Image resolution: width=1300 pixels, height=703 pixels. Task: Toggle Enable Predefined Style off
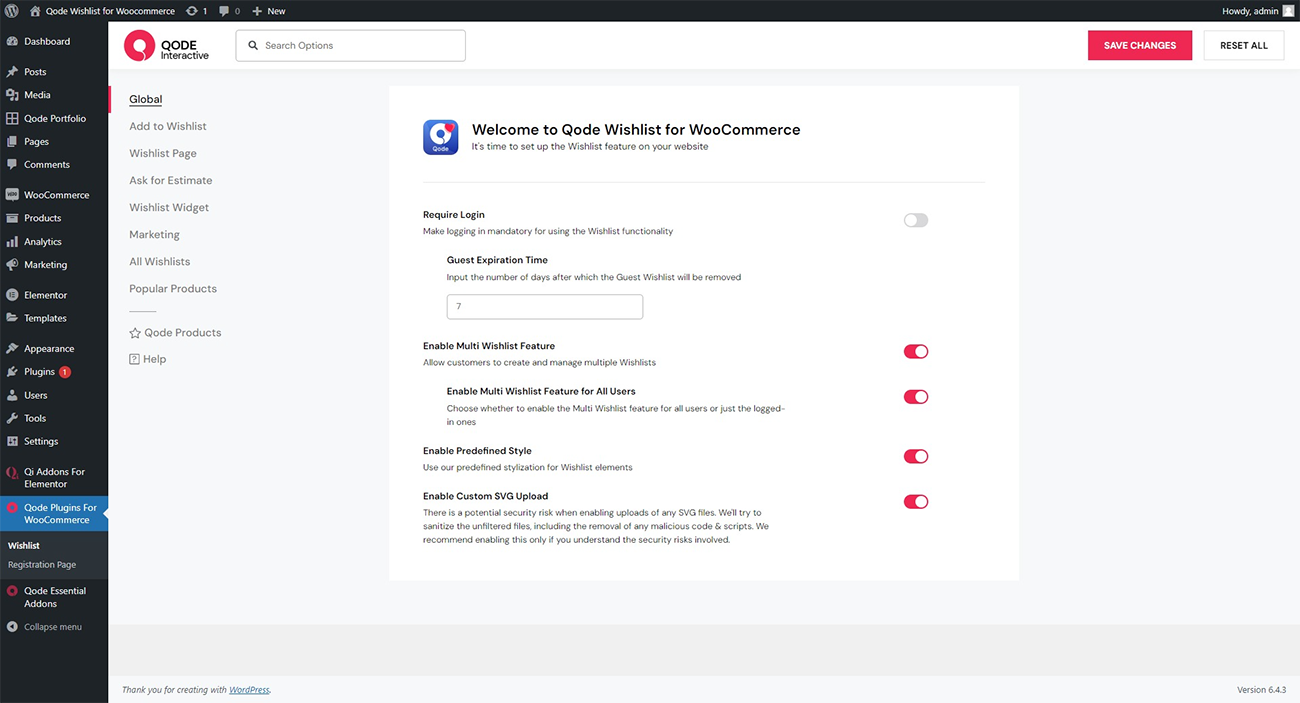click(x=915, y=457)
